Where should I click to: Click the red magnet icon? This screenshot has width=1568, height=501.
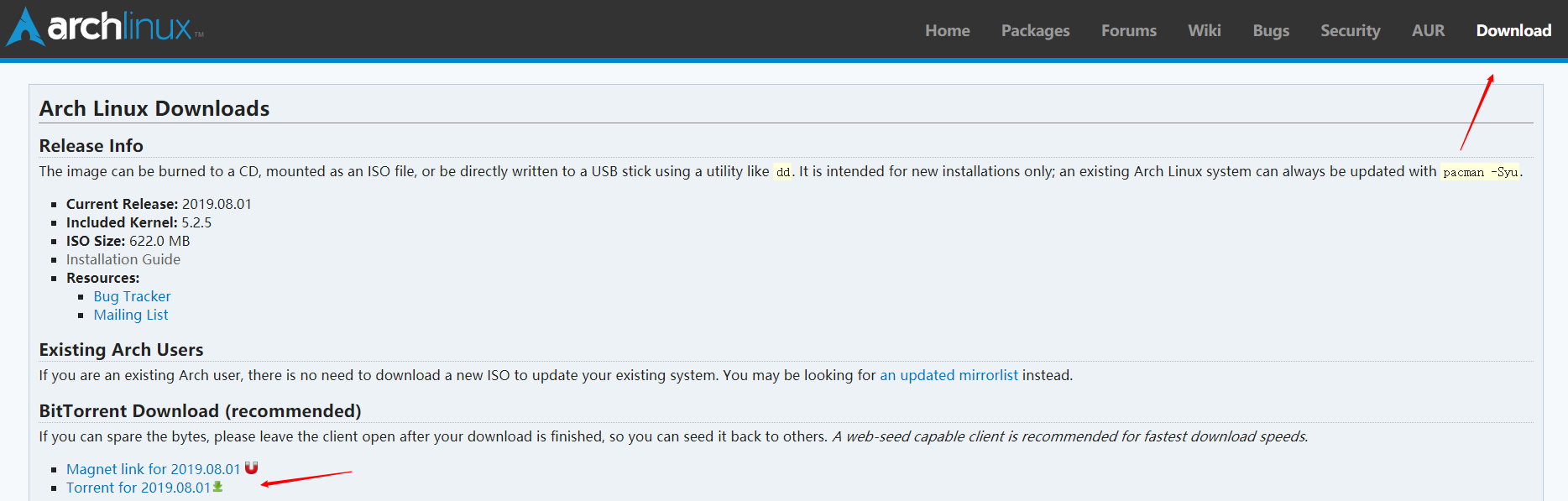tap(251, 468)
